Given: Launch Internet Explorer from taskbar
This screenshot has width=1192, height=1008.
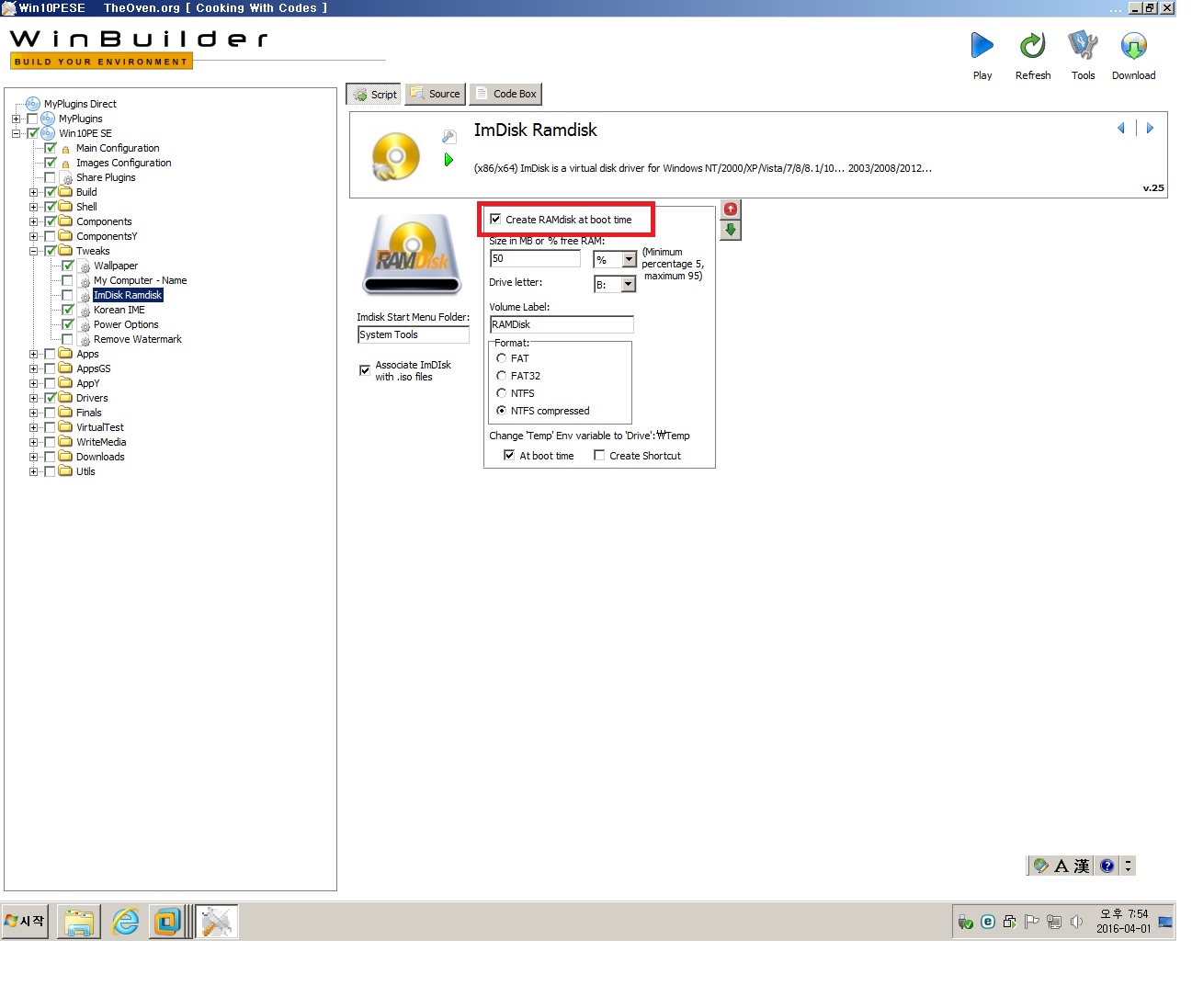Looking at the screenshot, I should [125, 921].
